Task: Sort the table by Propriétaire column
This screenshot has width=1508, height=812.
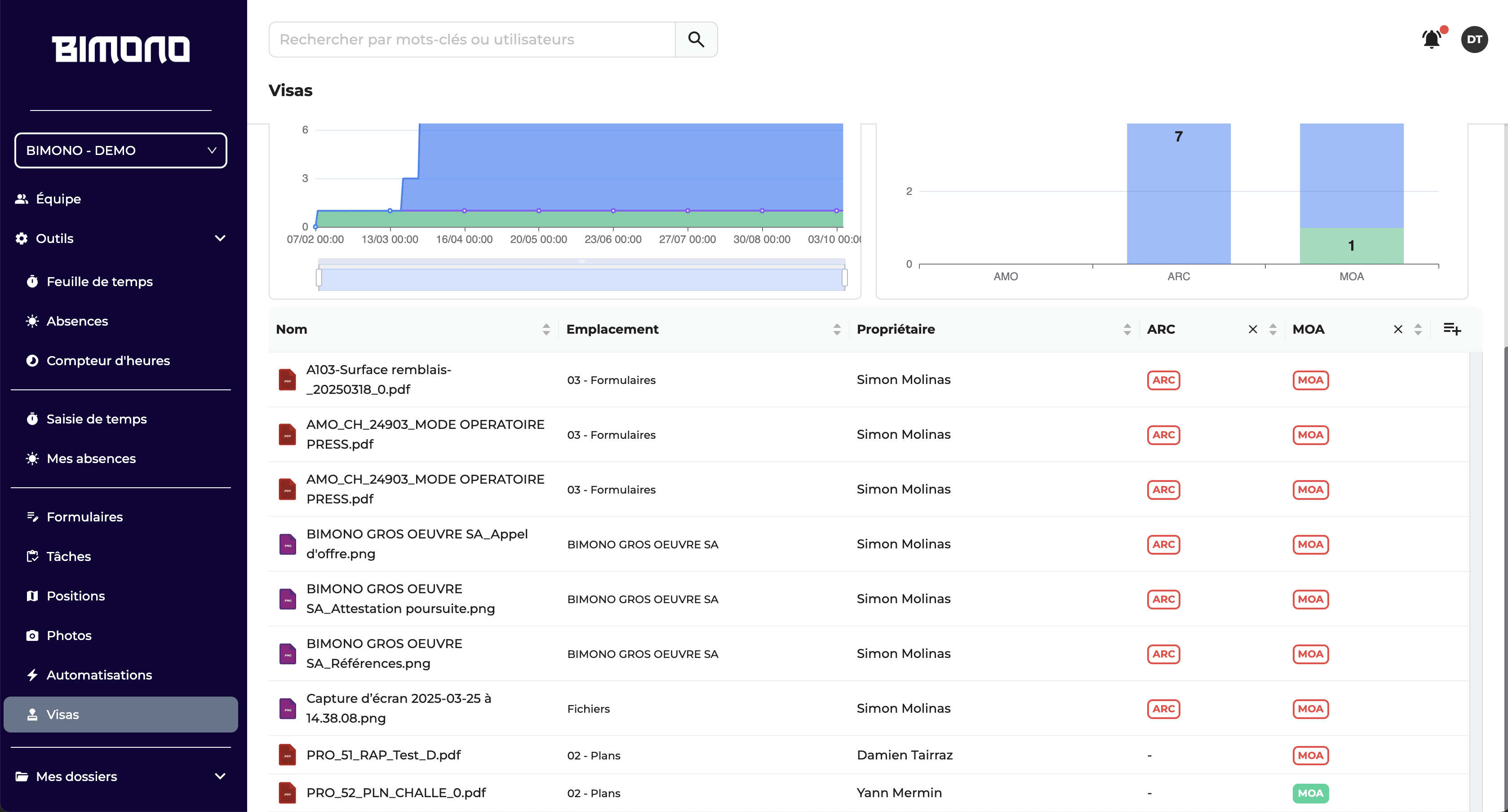Action: point(1127,329)
